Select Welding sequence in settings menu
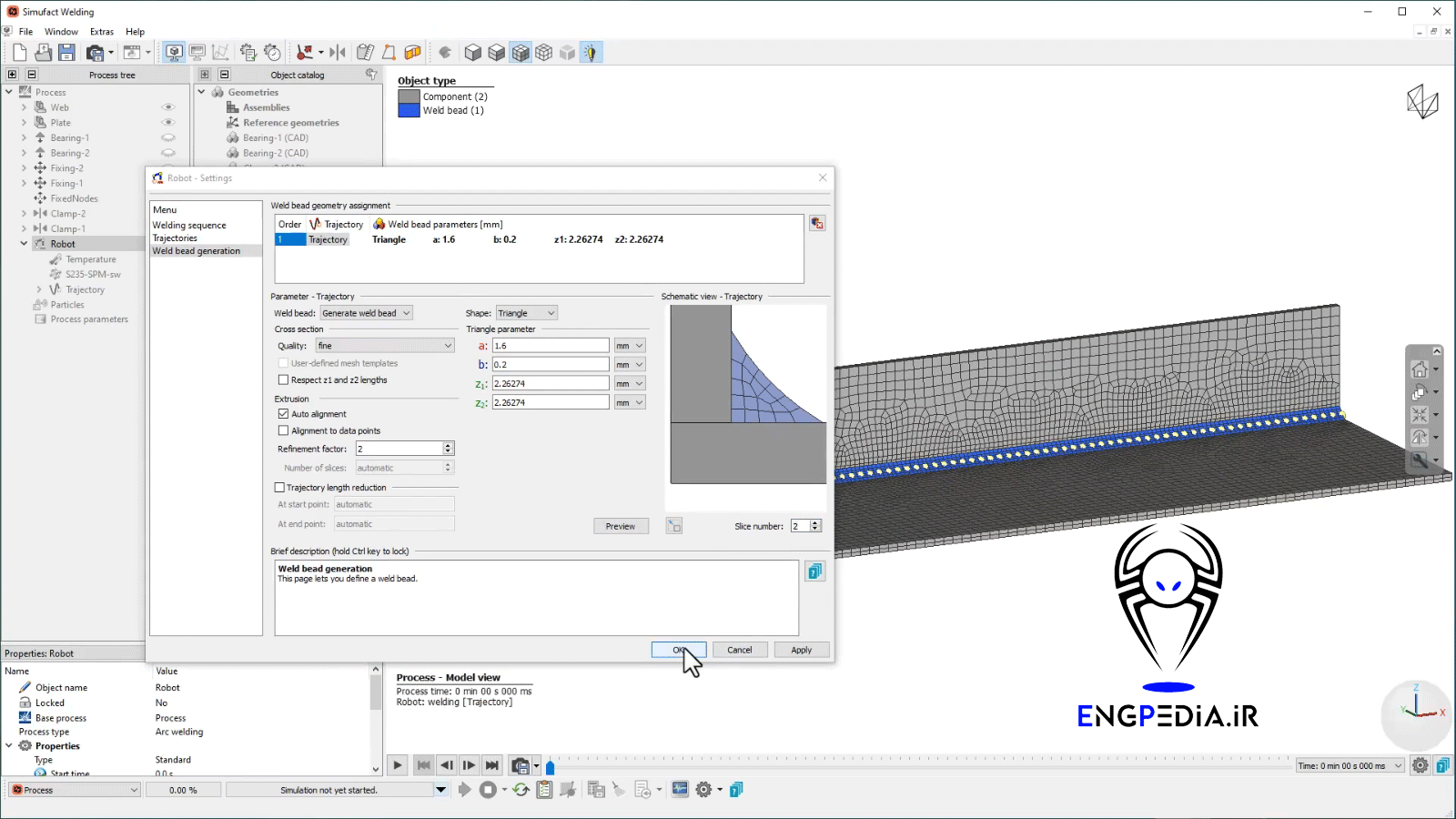 pos(189,225)
